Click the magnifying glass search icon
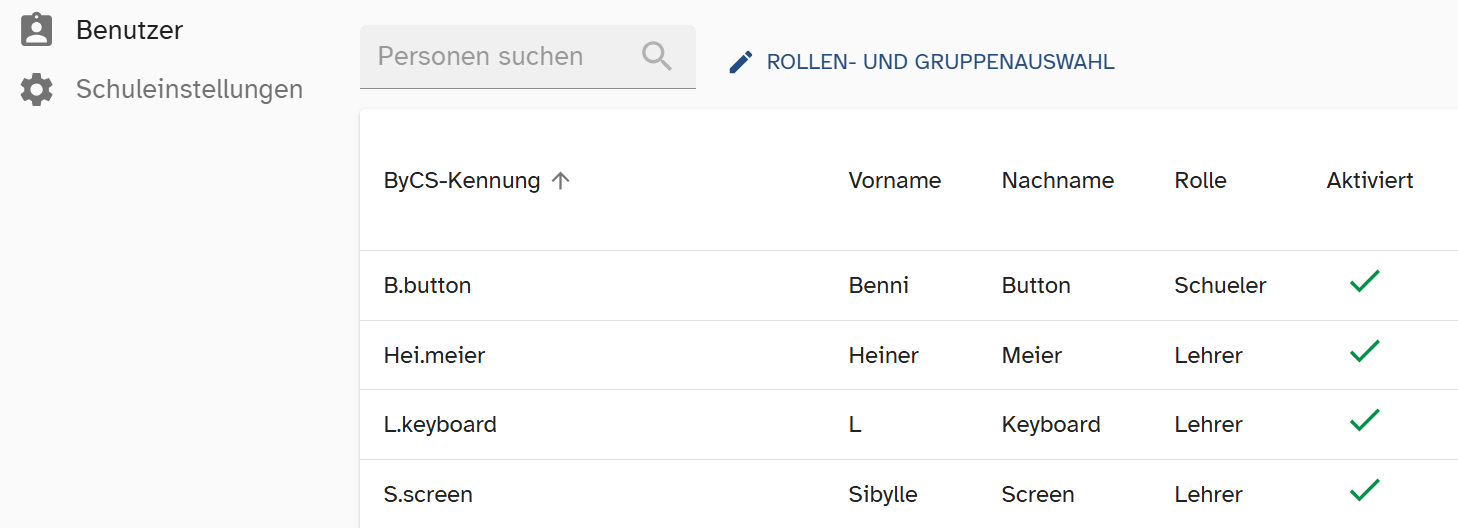 [657, 56]
